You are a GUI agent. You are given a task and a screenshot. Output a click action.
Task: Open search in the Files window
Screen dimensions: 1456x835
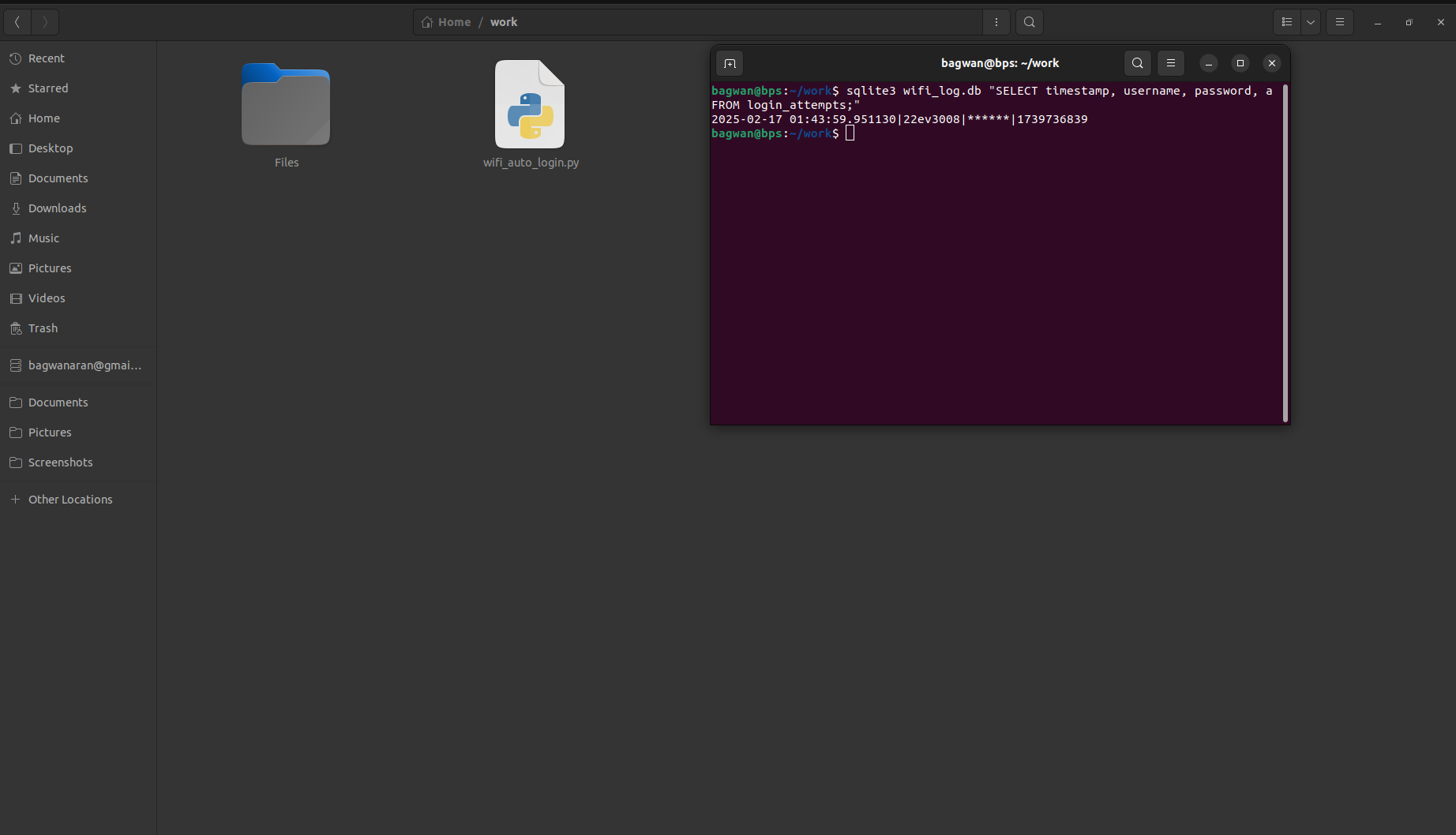[1030, 22]
